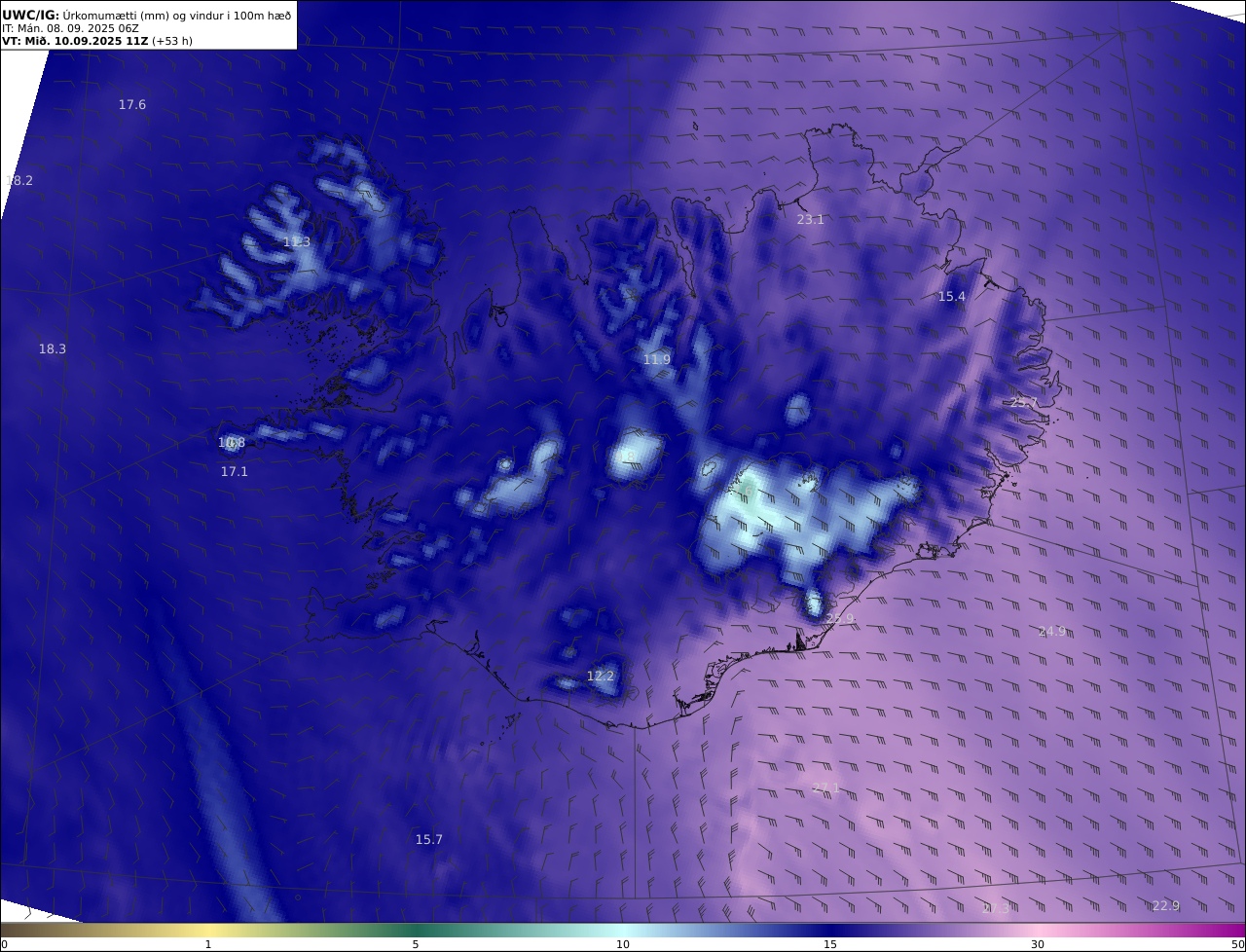Click the map value 22.9 at bottom right
The image size is (1246, 952).
pos(1166,905)
